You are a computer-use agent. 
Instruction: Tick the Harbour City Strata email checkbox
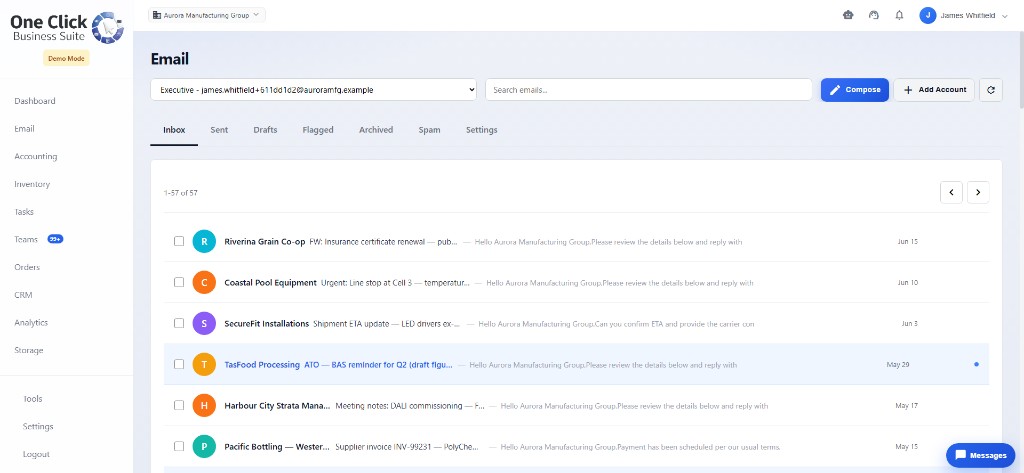(x=179, y=405)
